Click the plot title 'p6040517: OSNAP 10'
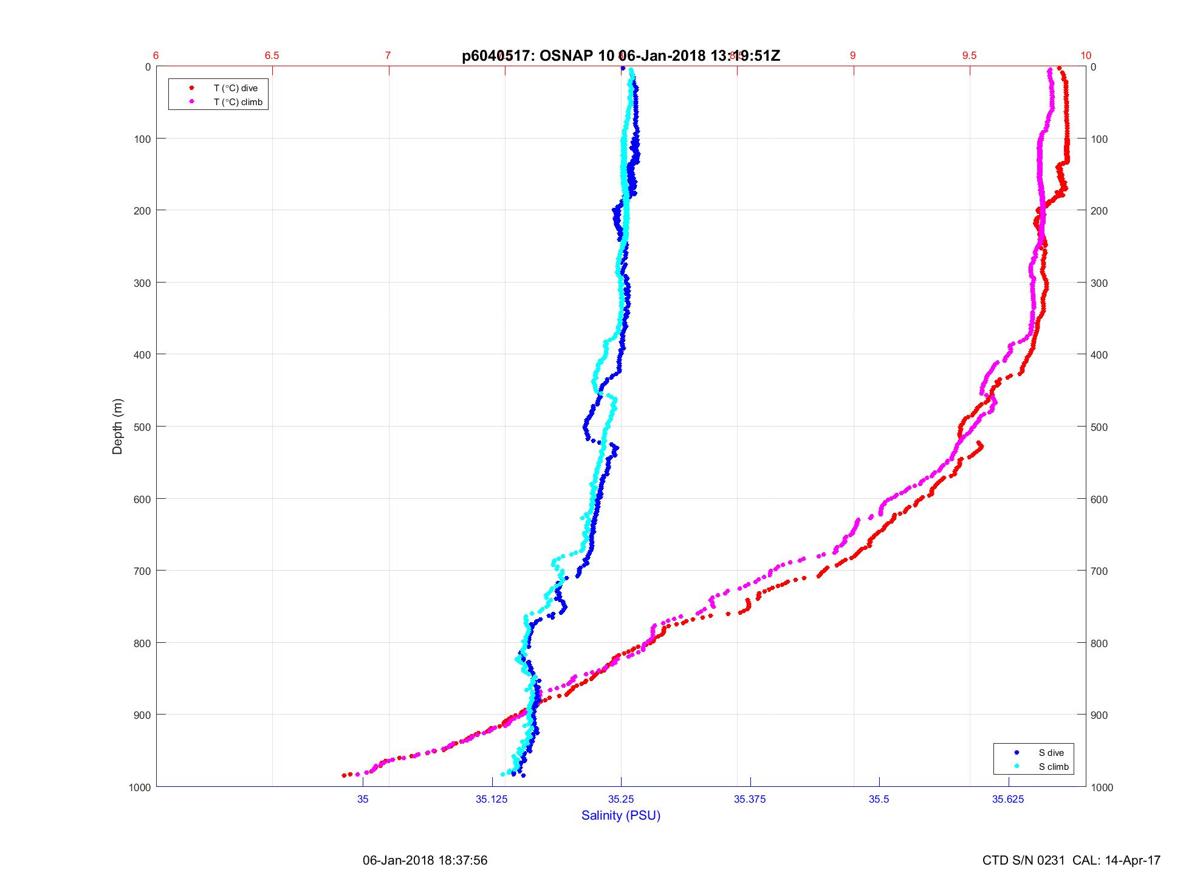 [540, 56]
